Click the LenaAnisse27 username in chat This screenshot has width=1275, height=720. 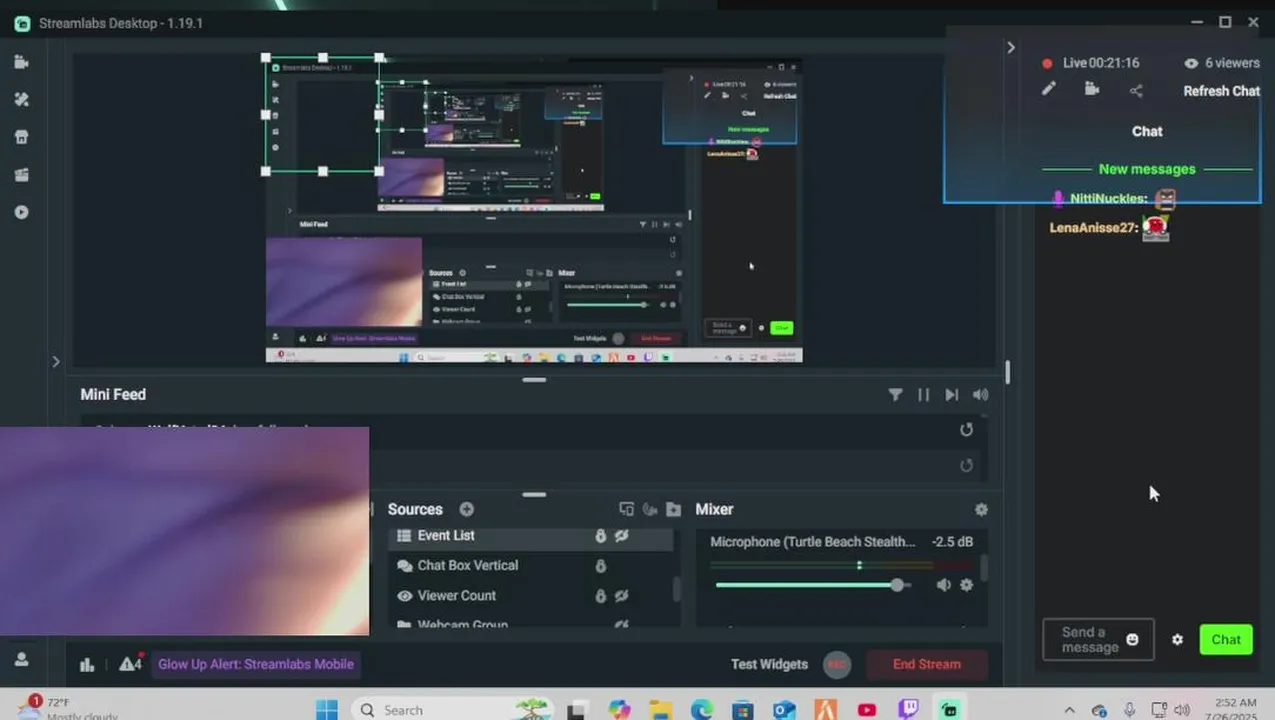(1094, 228)
